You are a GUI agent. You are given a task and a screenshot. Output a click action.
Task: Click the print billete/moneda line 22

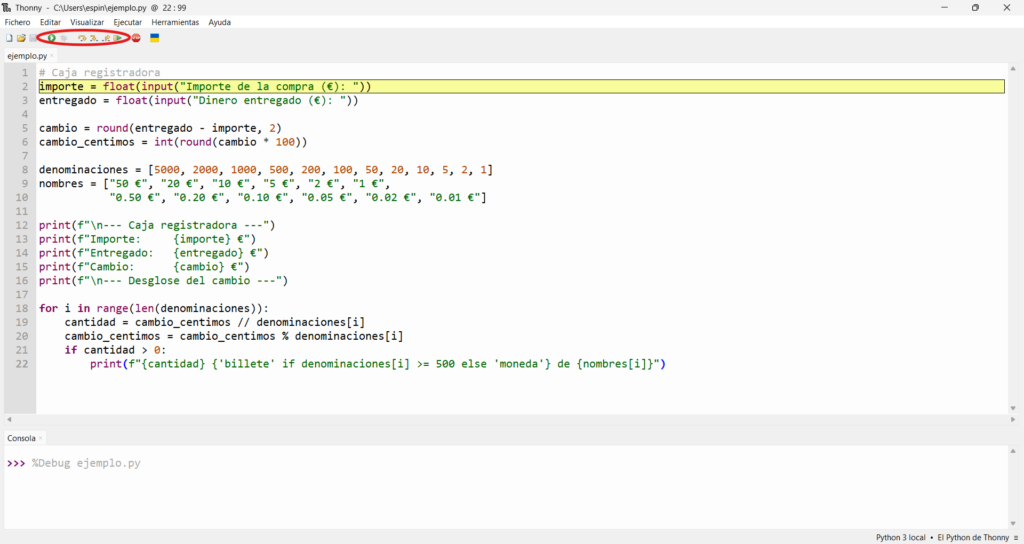[x=377, y=364]
